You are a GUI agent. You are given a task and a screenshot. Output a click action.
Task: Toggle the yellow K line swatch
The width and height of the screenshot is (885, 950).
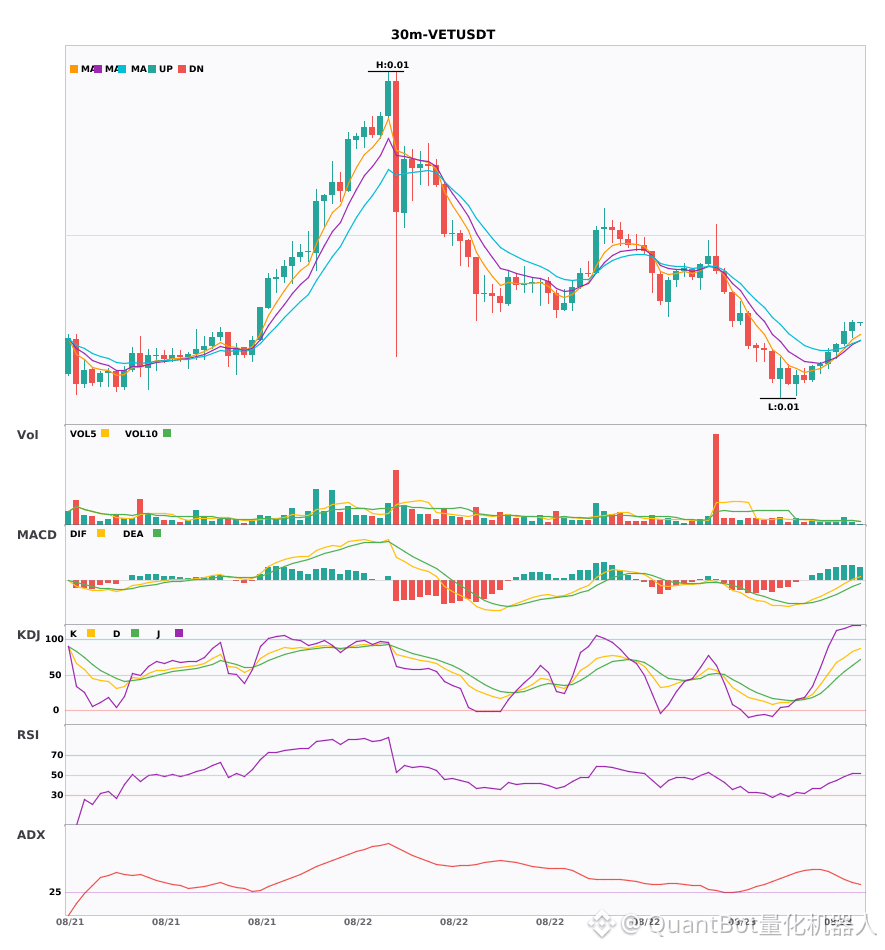pyautogui.click(x=91, y=633)
